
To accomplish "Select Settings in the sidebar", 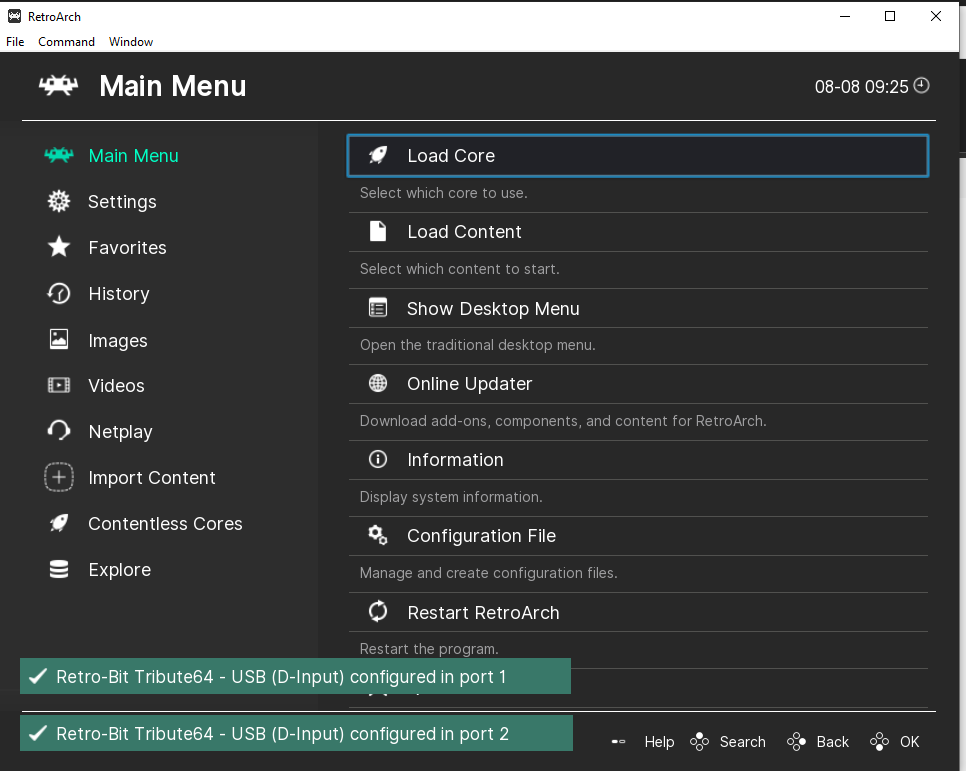I will (122, 202).
